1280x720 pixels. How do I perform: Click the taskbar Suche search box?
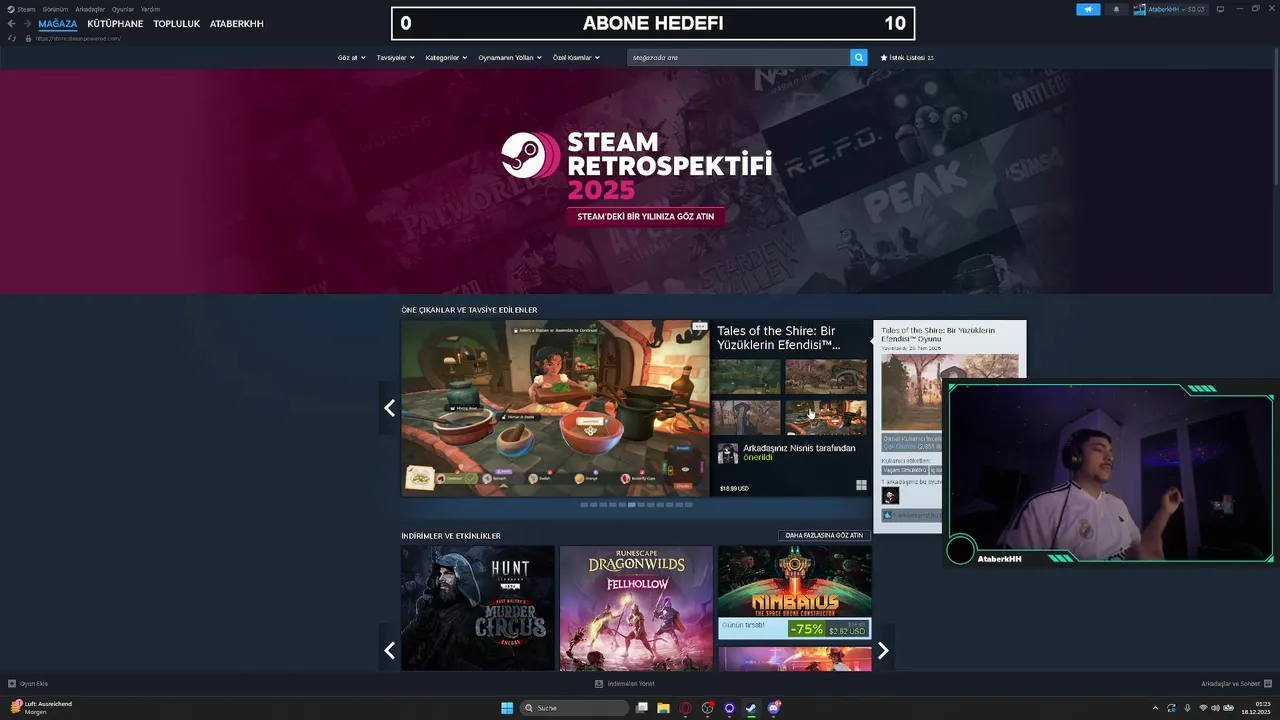click(x=575, y=708)
